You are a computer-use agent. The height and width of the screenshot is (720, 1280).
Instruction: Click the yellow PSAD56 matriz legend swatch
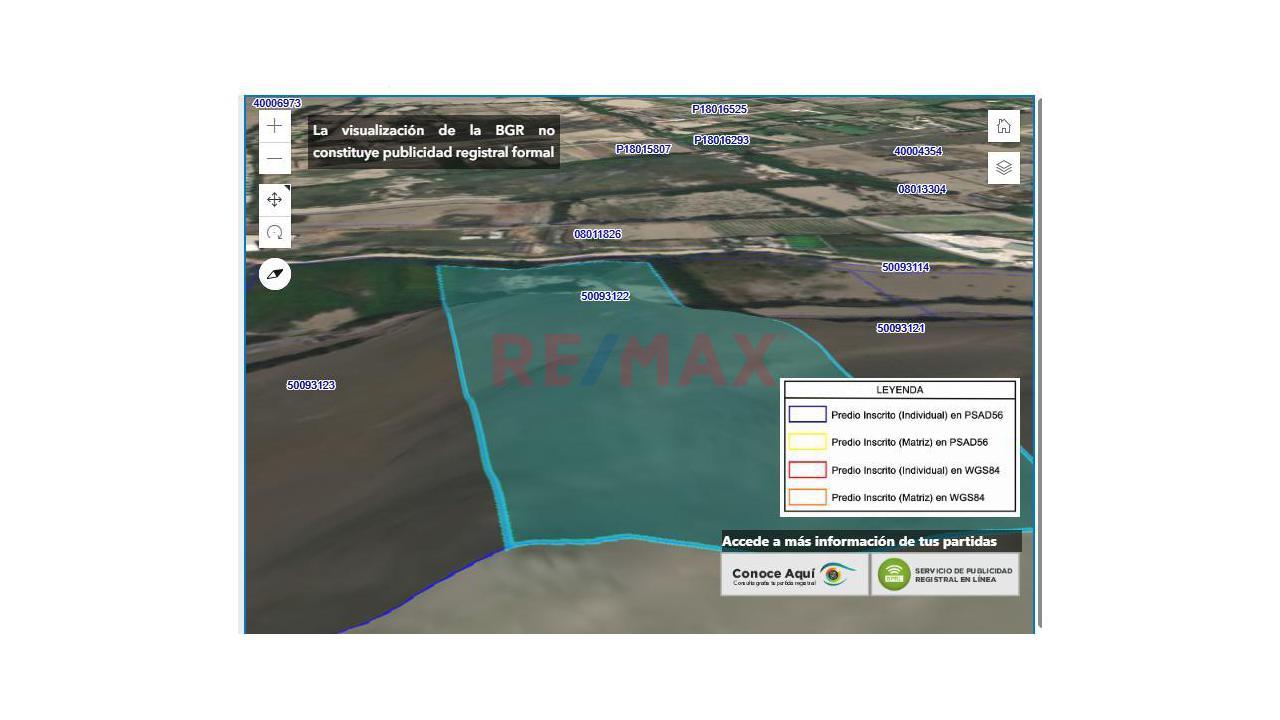(x=808, y=442)
